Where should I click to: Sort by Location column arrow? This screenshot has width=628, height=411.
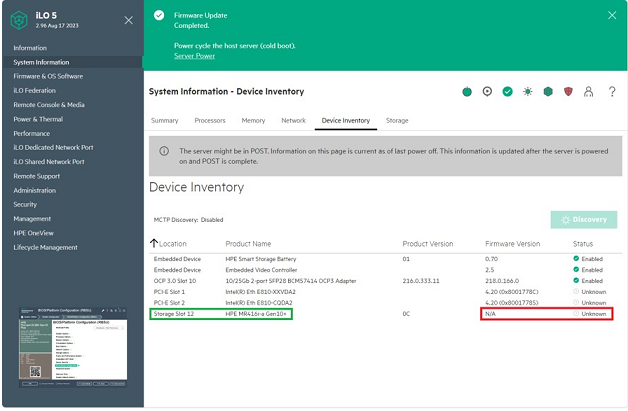(x=154, y=243)
